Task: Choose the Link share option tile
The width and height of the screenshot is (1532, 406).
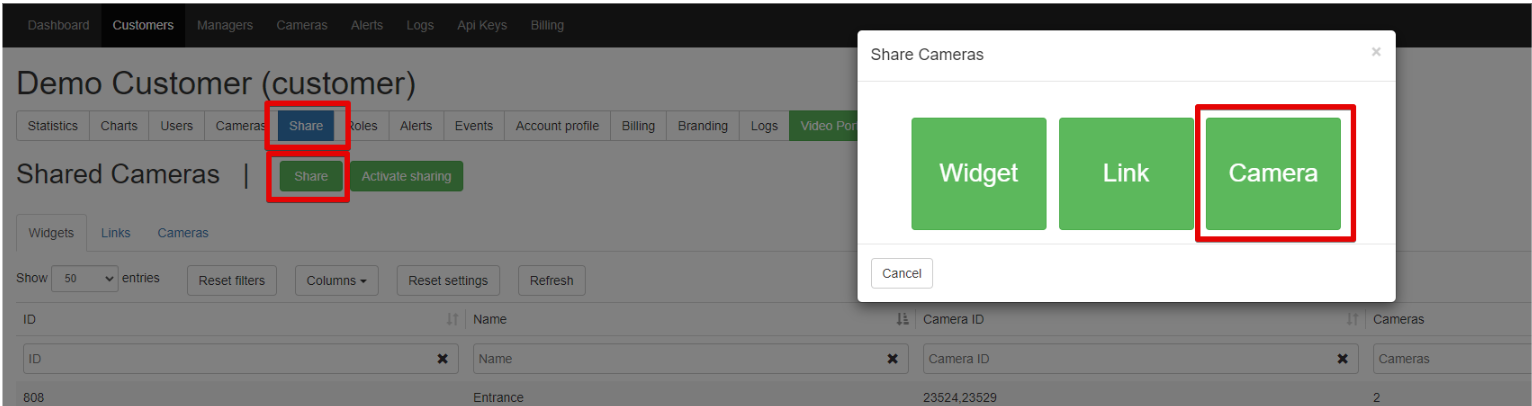Action: point(1126,173)
